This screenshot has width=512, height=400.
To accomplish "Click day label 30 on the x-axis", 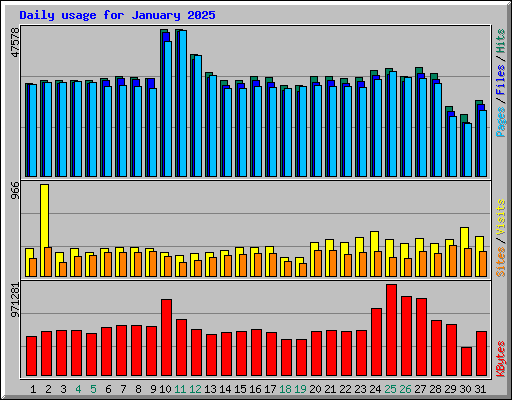I will pos(465,389).
